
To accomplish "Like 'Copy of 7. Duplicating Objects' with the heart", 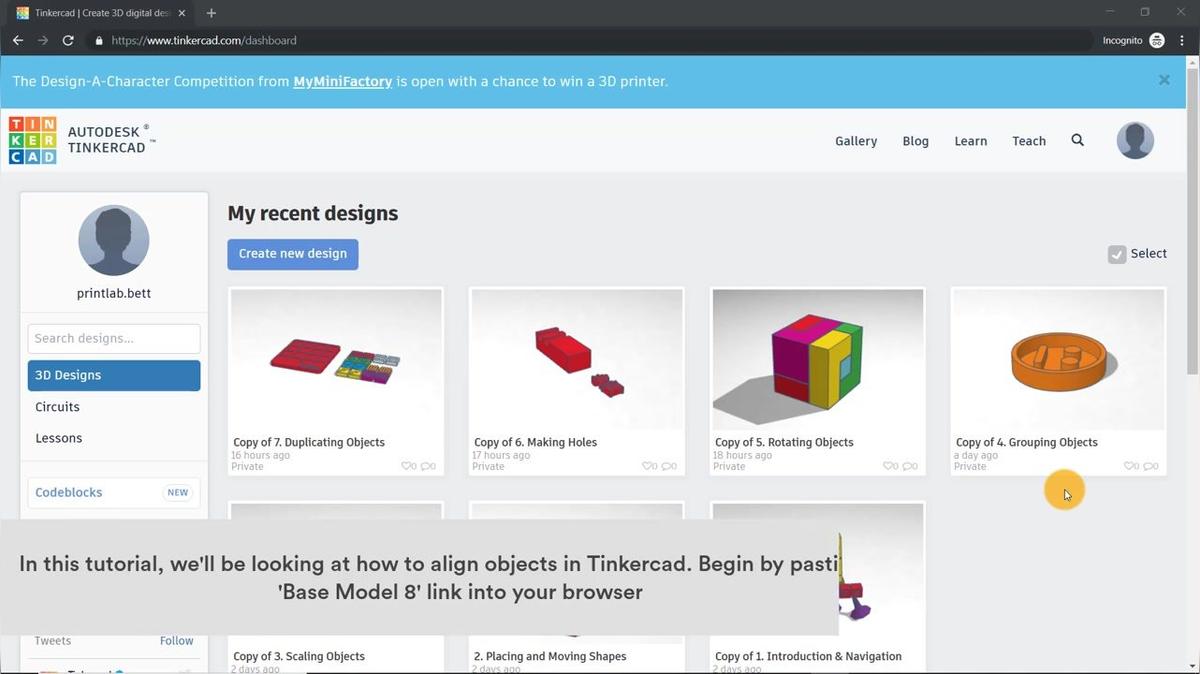I will 407,466.
